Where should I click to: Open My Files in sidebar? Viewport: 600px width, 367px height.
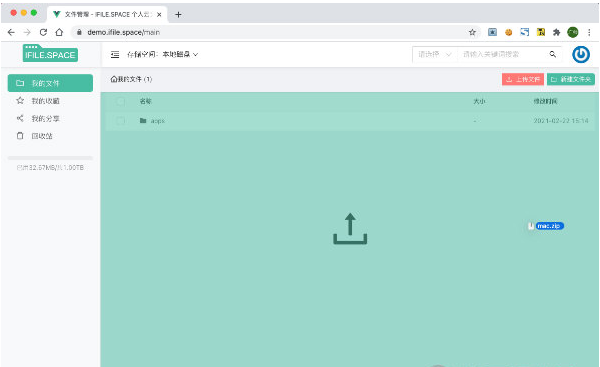click(50, 83)
